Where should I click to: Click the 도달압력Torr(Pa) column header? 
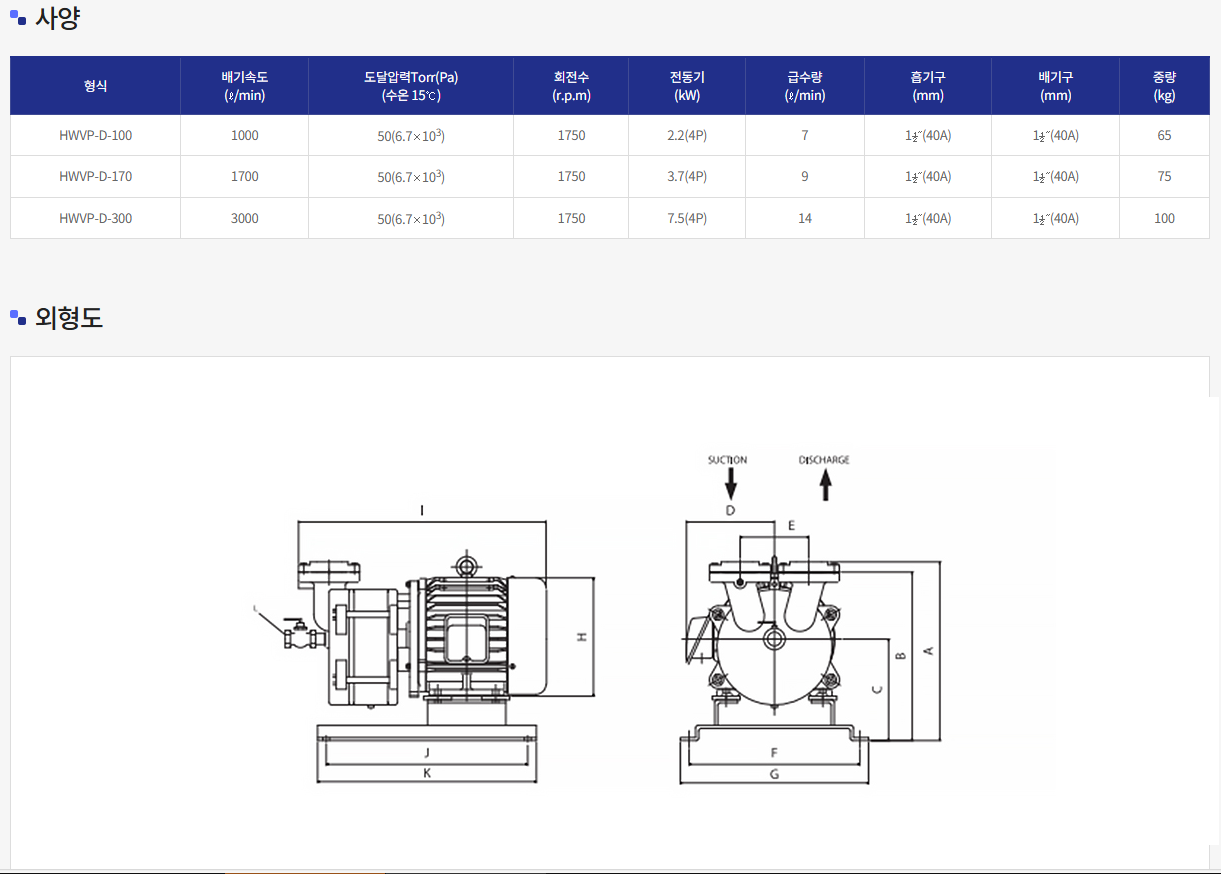click(x=411, y=86)
